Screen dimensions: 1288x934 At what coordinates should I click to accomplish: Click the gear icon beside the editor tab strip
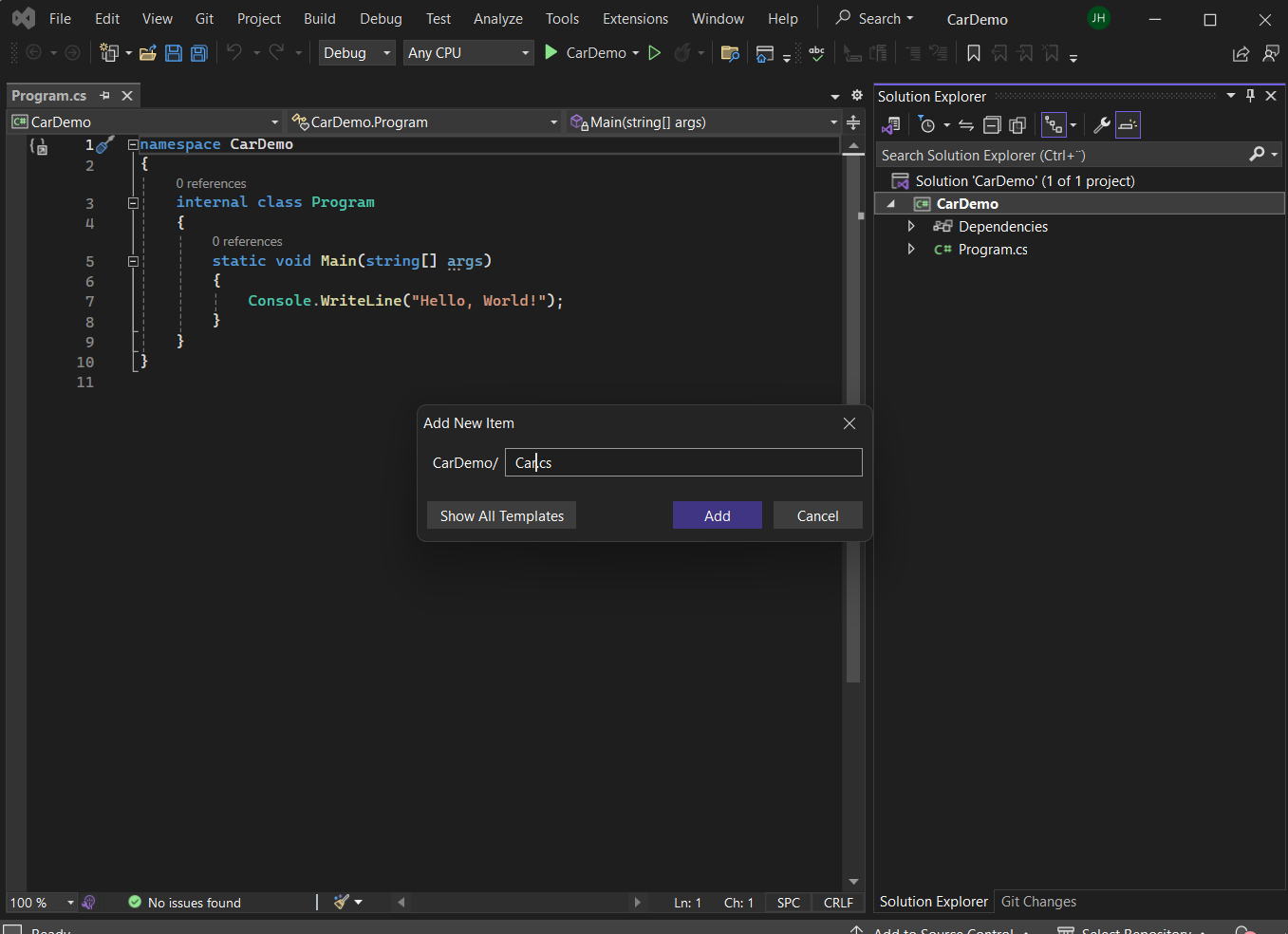click(857, 95)
